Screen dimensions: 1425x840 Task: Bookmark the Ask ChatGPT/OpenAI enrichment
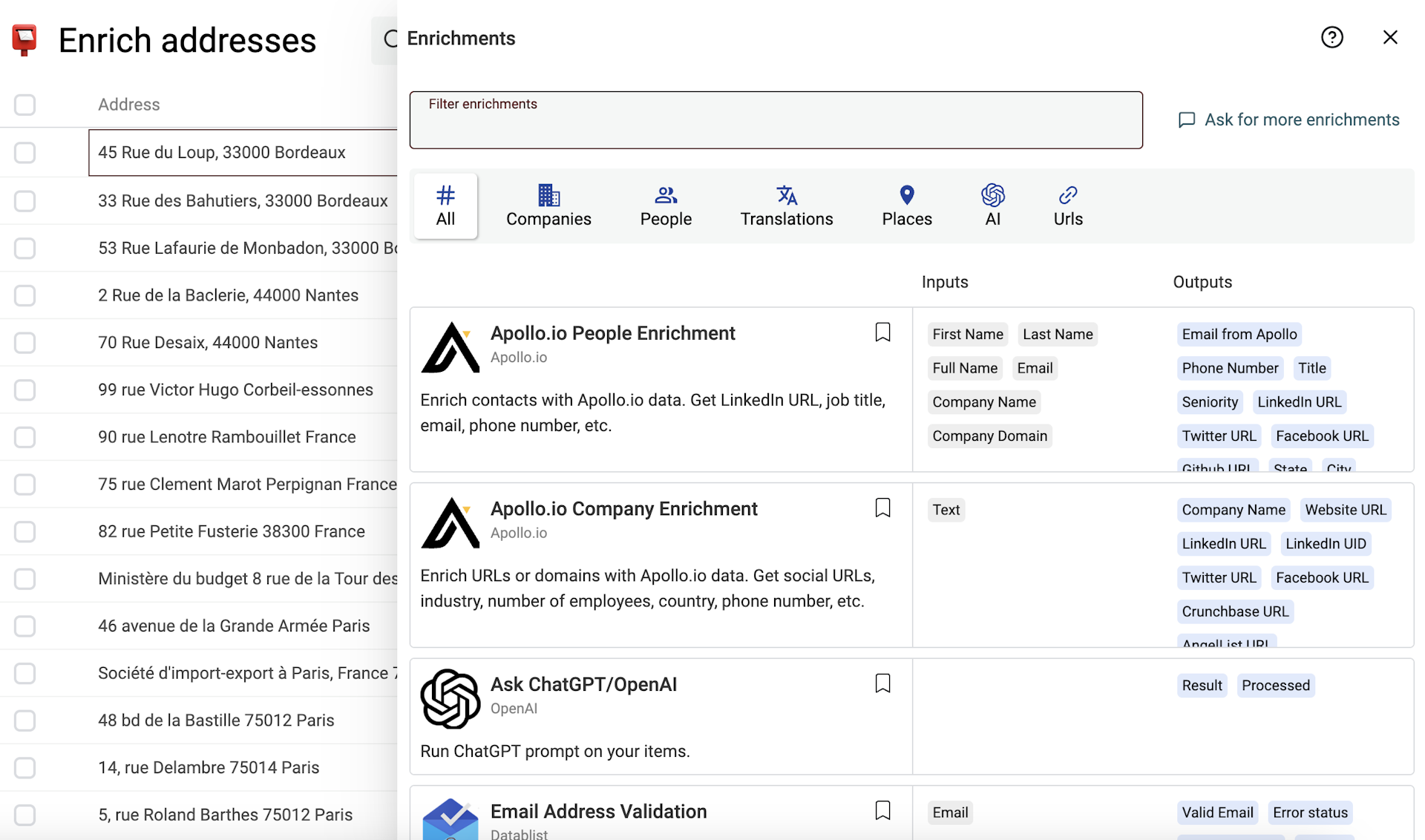coord(882,683)
